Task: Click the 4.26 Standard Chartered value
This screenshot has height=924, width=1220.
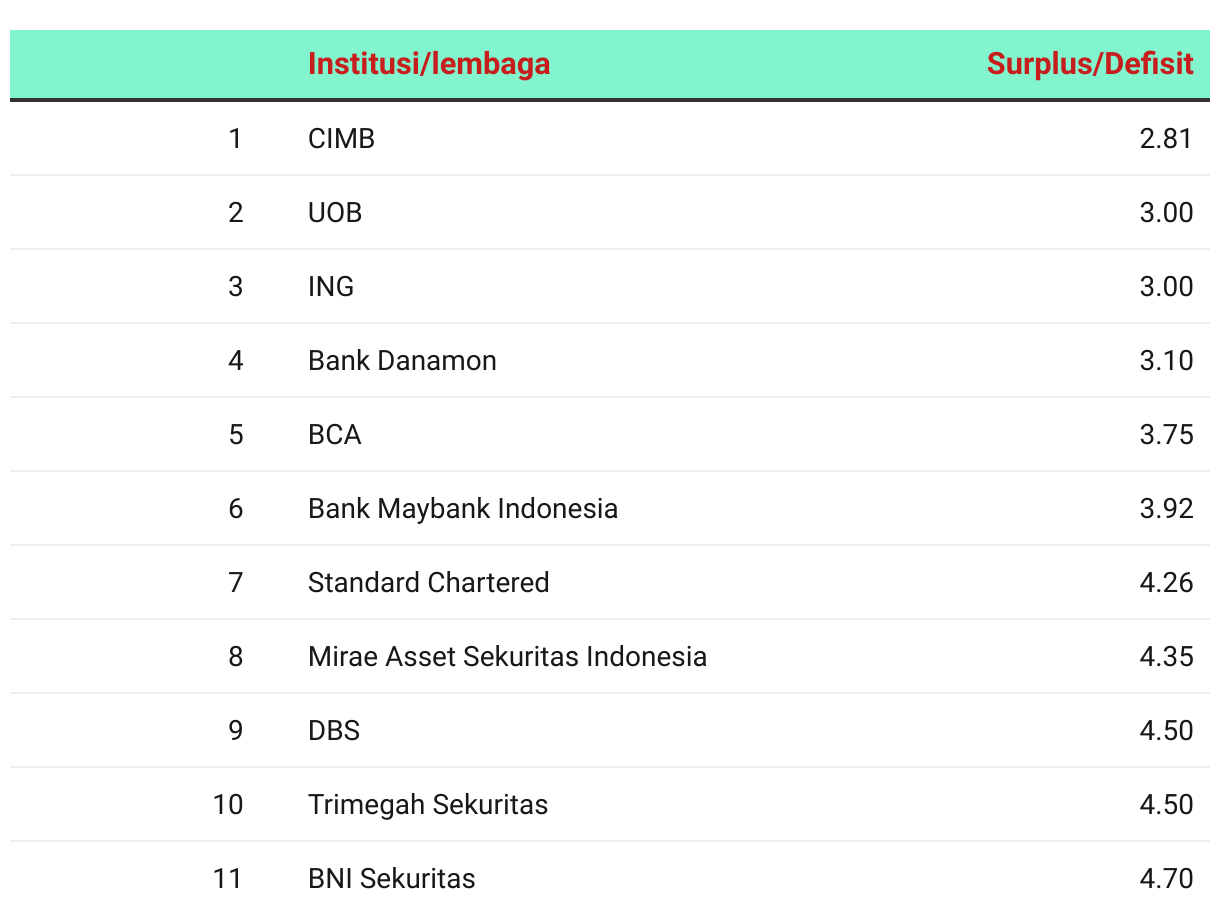Action: pos(1166,582)
